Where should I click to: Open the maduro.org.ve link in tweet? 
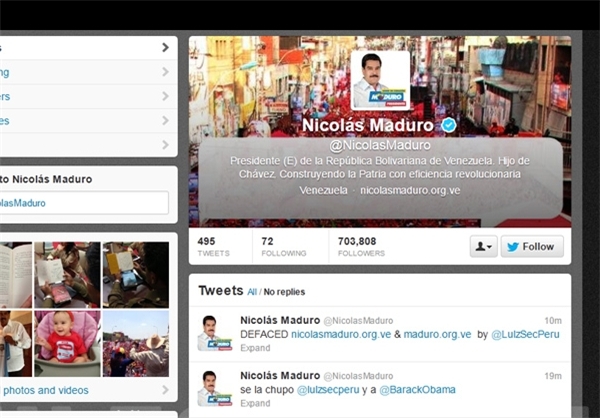[437, 334]
